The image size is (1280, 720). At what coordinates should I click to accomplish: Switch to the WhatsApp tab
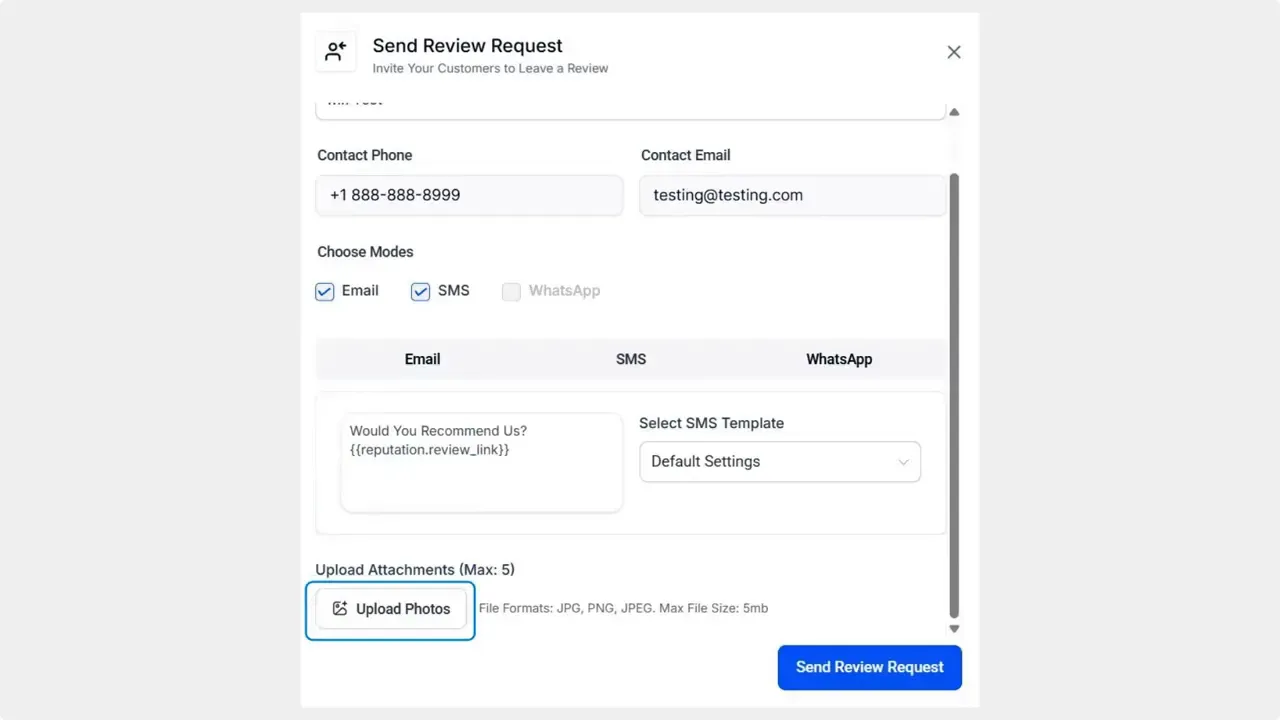839,359
